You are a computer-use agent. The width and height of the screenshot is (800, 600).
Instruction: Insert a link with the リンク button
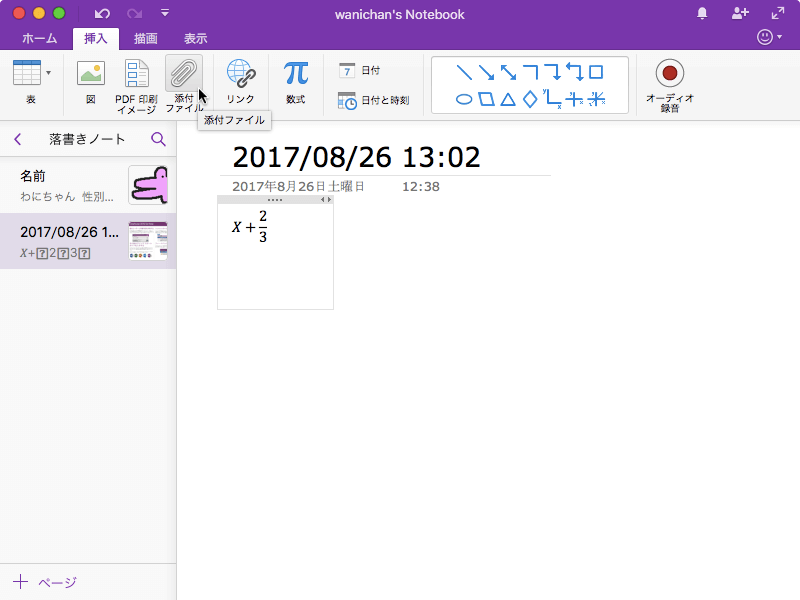click(241, 82)
